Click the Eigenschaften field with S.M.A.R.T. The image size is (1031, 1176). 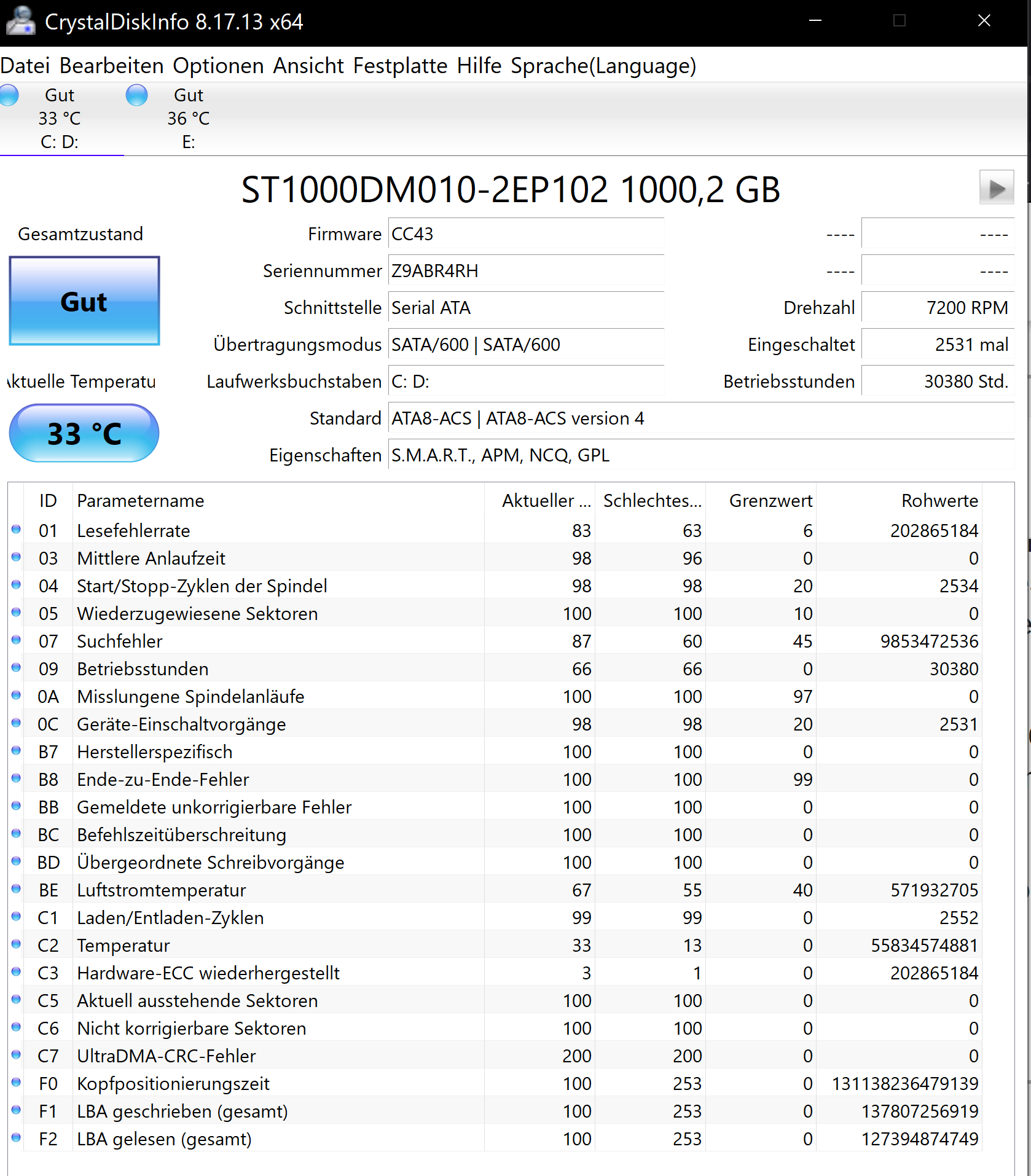(701, 455)
